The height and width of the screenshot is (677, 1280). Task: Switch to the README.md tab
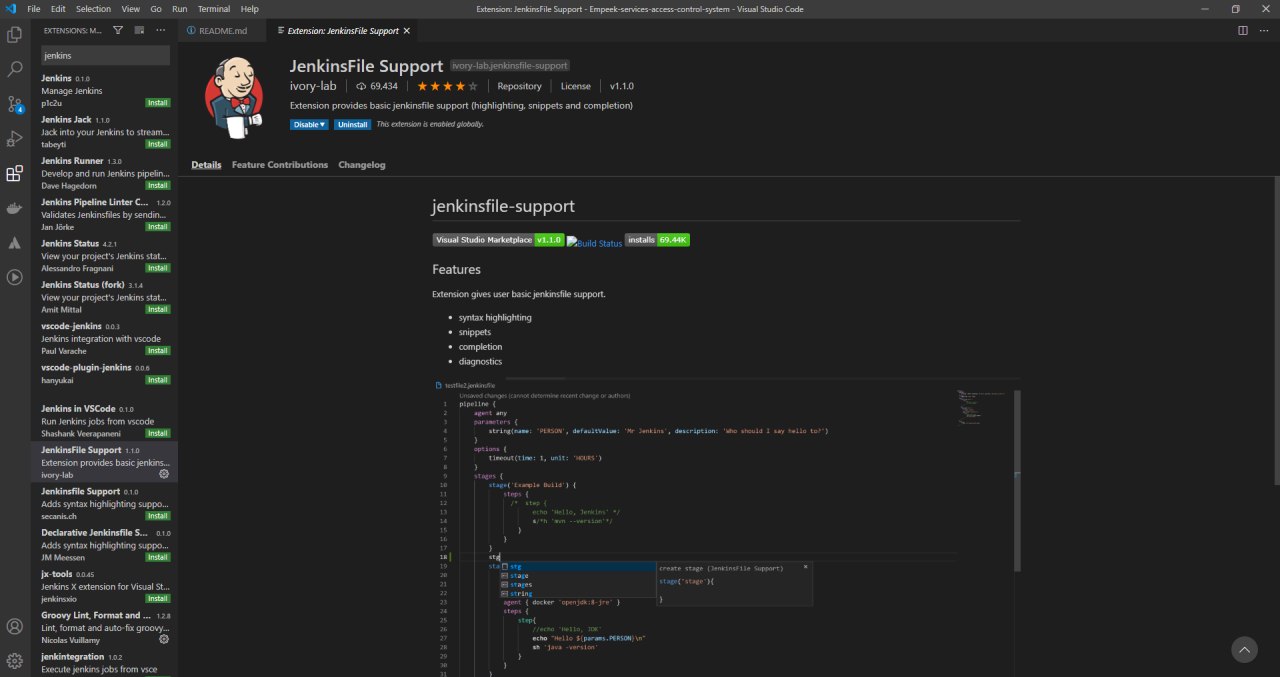pos(222,31)
